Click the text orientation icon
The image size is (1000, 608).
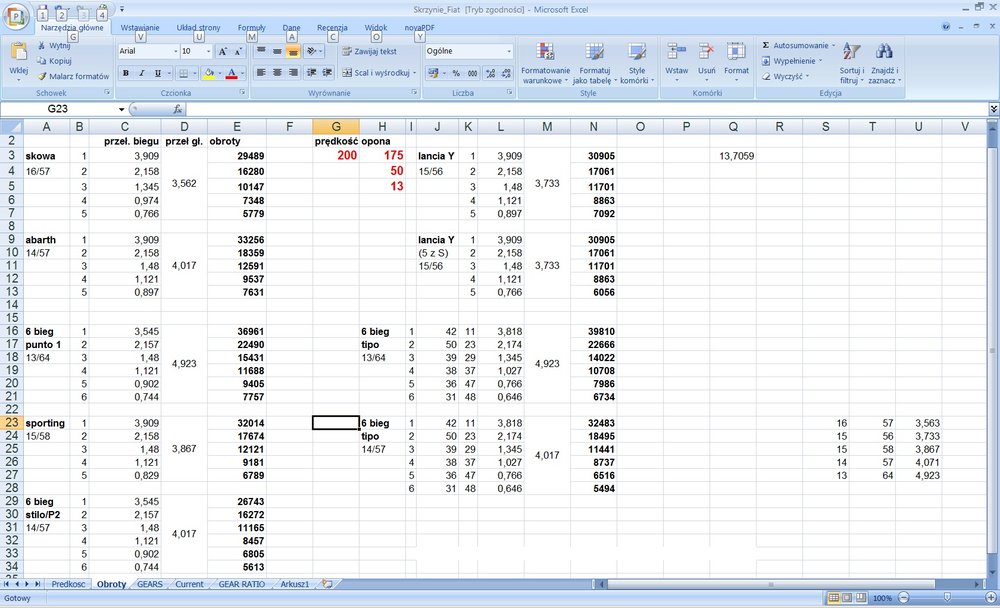pos(312,52)
